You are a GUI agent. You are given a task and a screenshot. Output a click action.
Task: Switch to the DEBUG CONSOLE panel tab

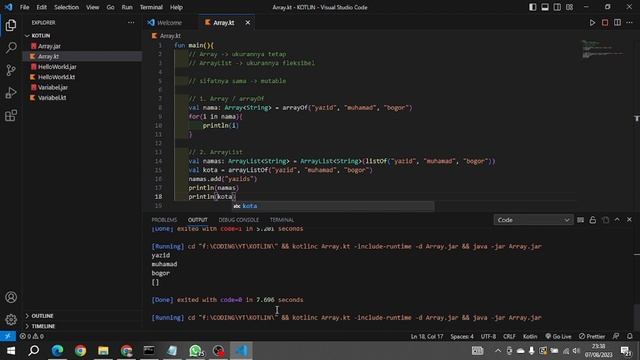pyautogui.click(x=239, y=220)
